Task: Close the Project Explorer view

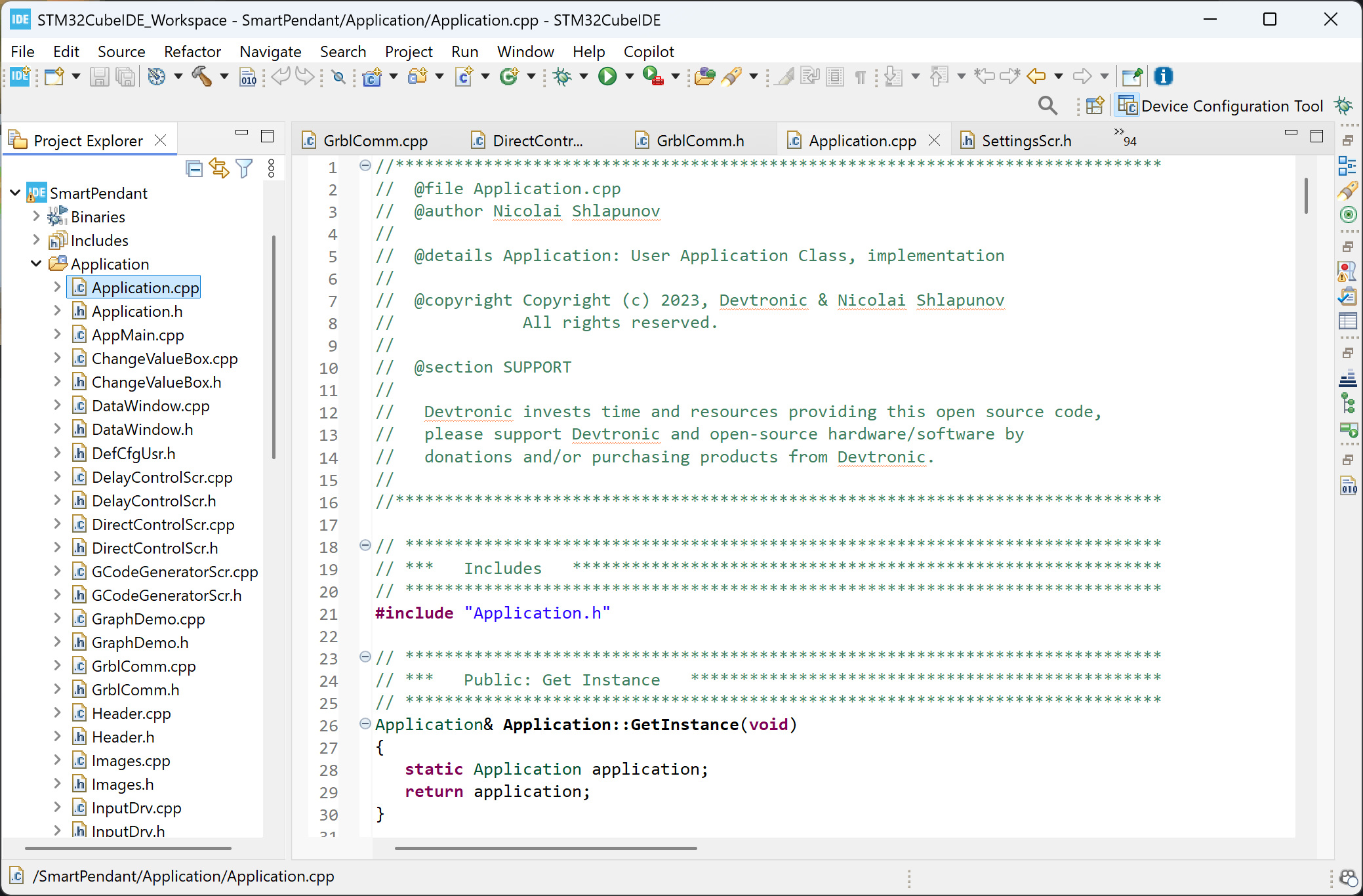Action: point(160,140)
